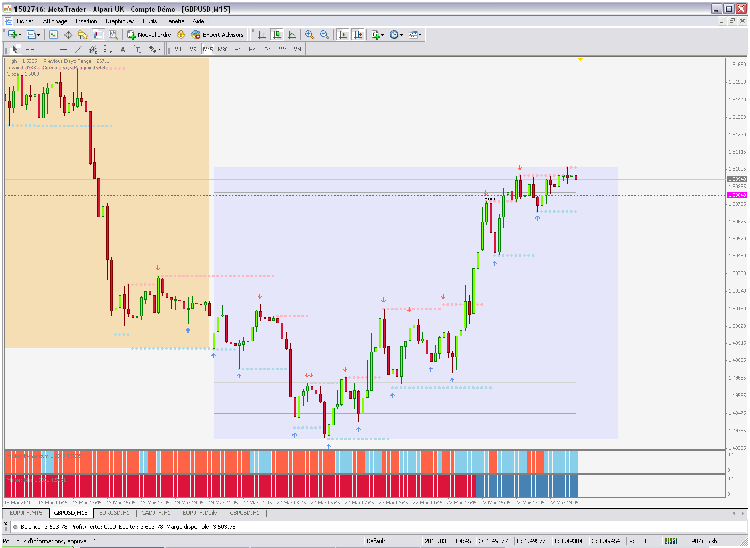Select the Trendline drawing tool
750x548 pixels.
pos(78,49)
